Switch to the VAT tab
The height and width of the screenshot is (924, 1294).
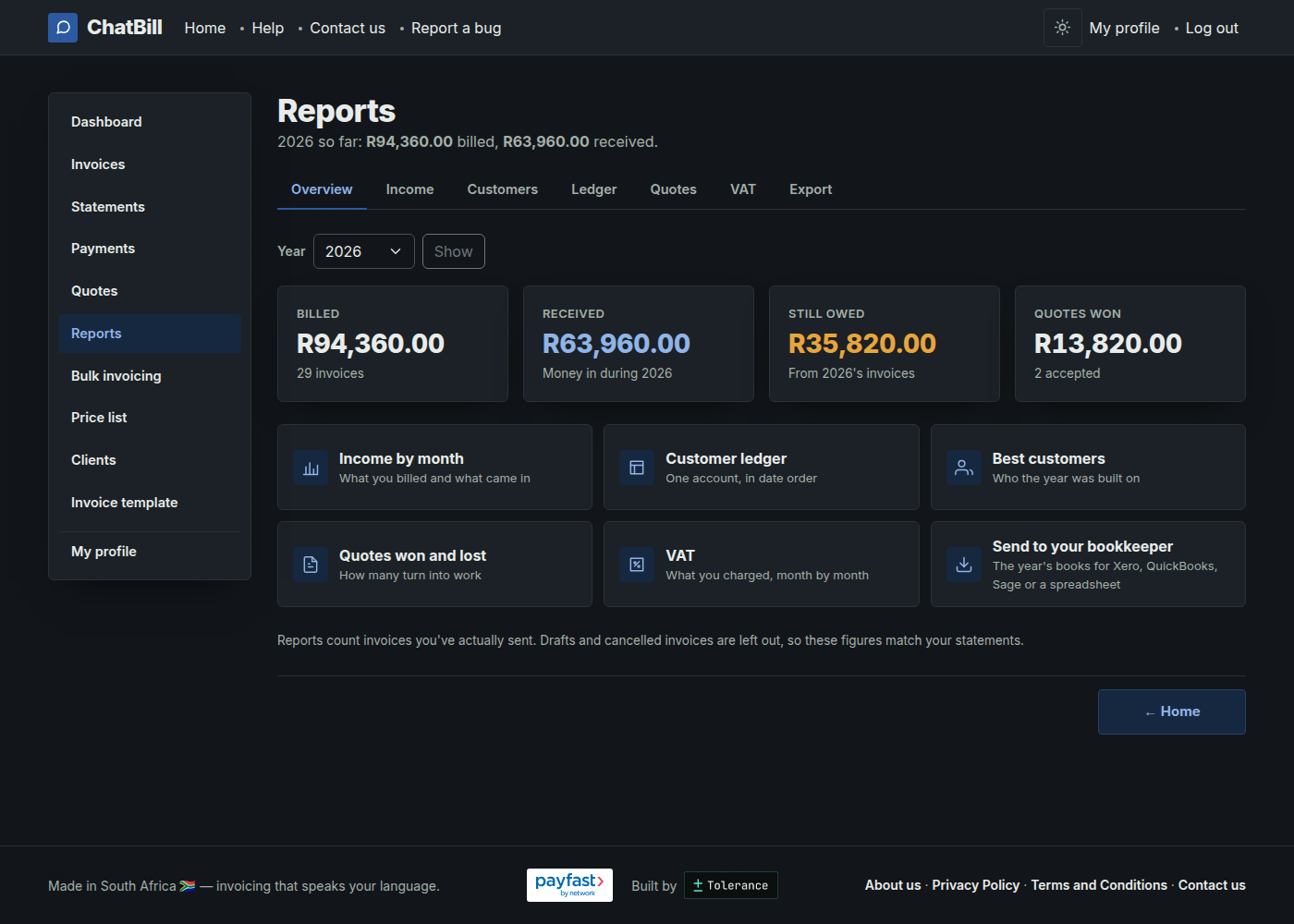tap(743, 189)
